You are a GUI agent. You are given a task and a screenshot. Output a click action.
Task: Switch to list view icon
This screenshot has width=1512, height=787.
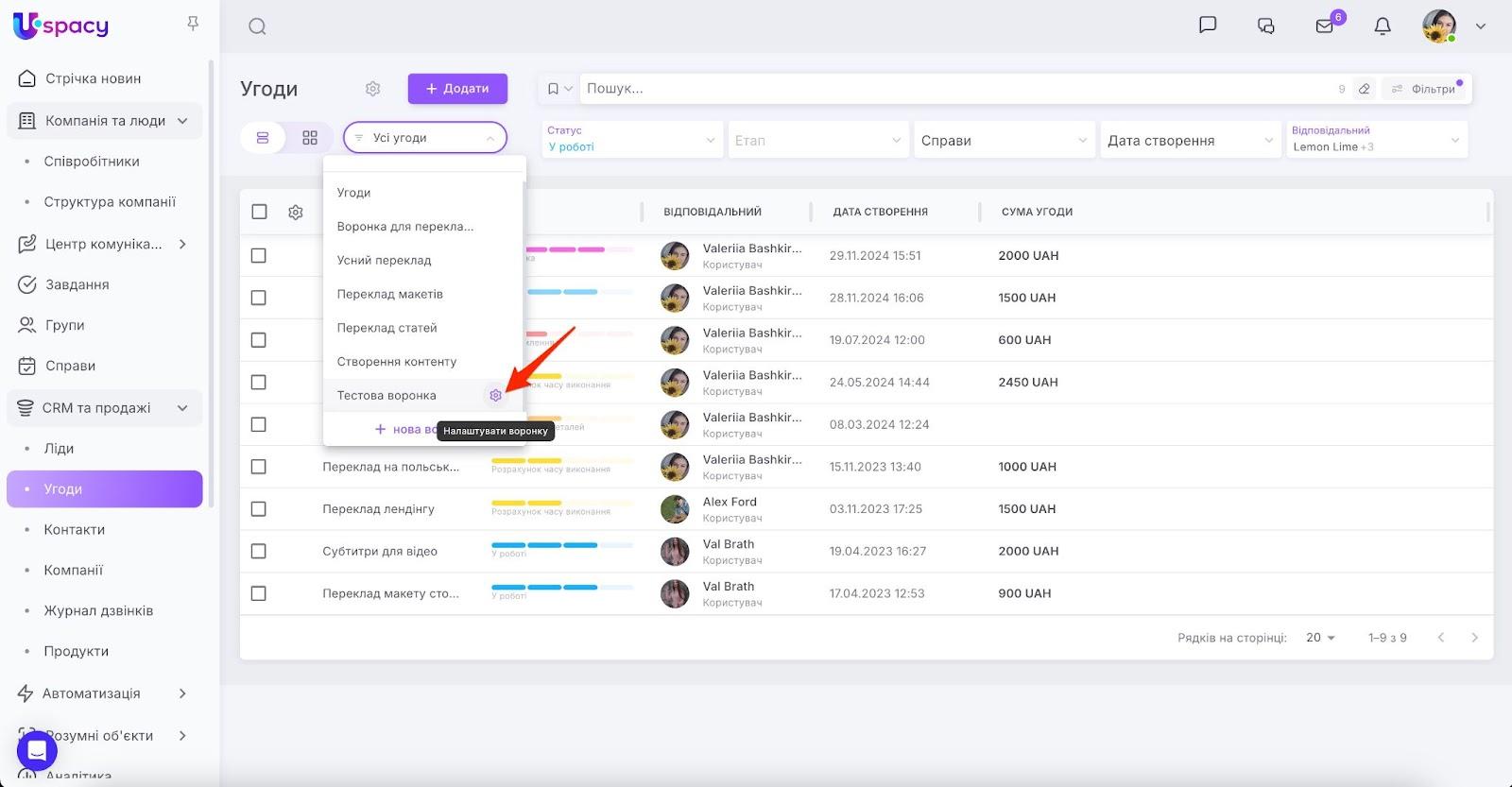click(x=263, y=138)
